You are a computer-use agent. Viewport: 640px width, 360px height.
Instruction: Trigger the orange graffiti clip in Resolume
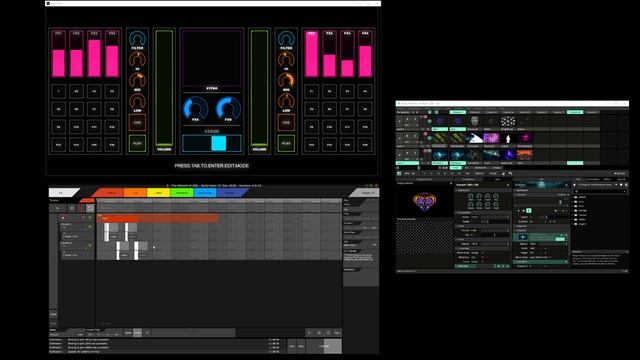click(524, 155)
